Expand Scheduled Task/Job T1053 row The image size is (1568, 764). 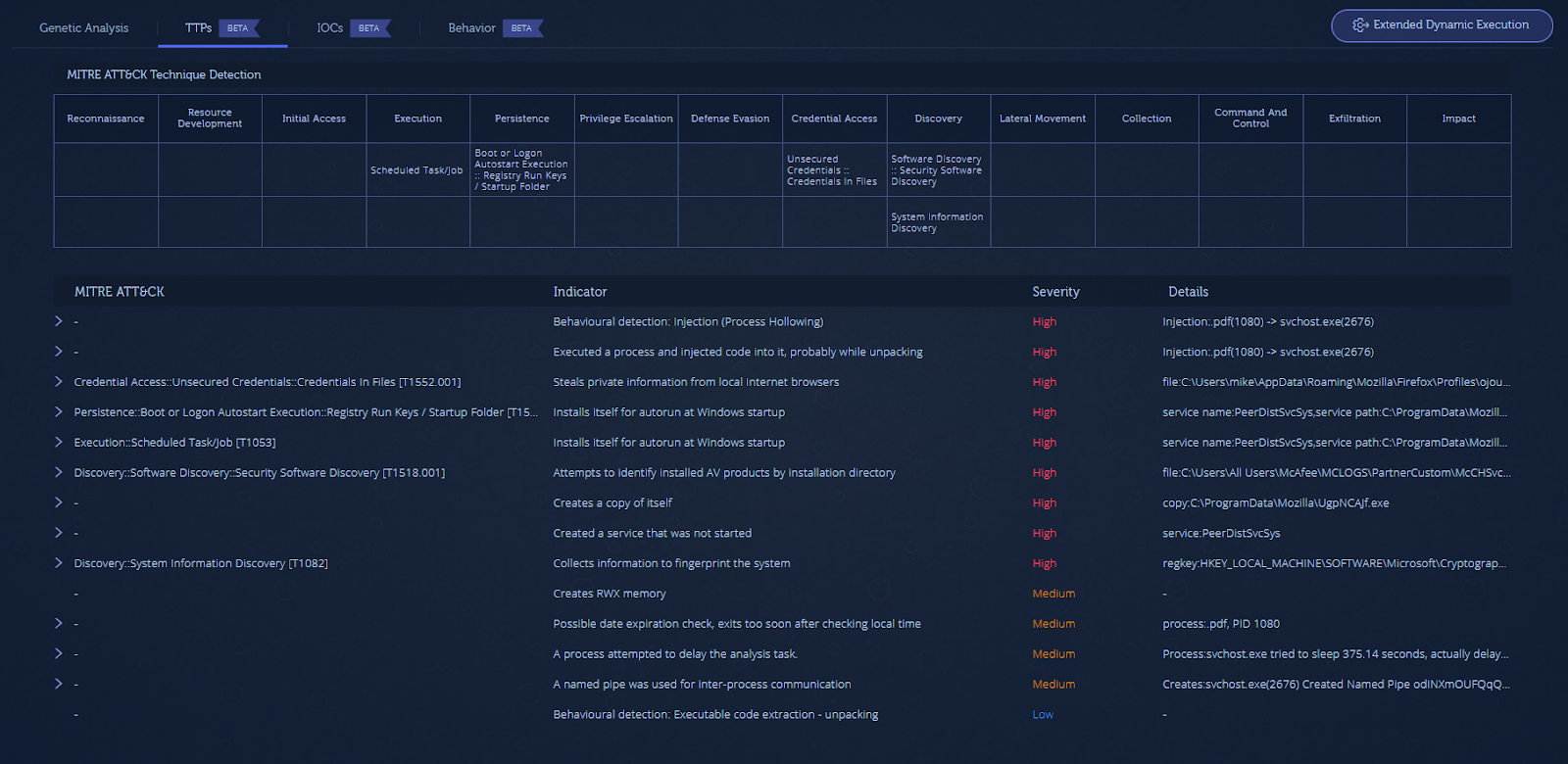coord(59,442)
